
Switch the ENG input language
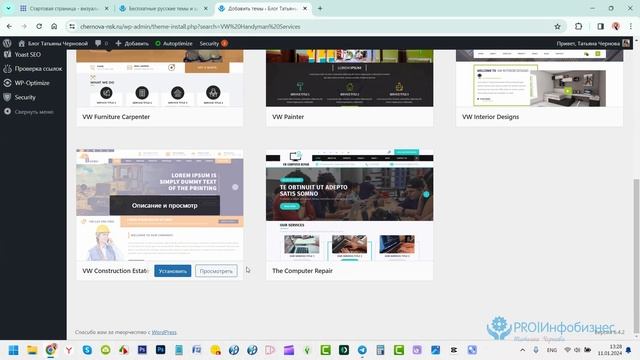click(551, 350)
